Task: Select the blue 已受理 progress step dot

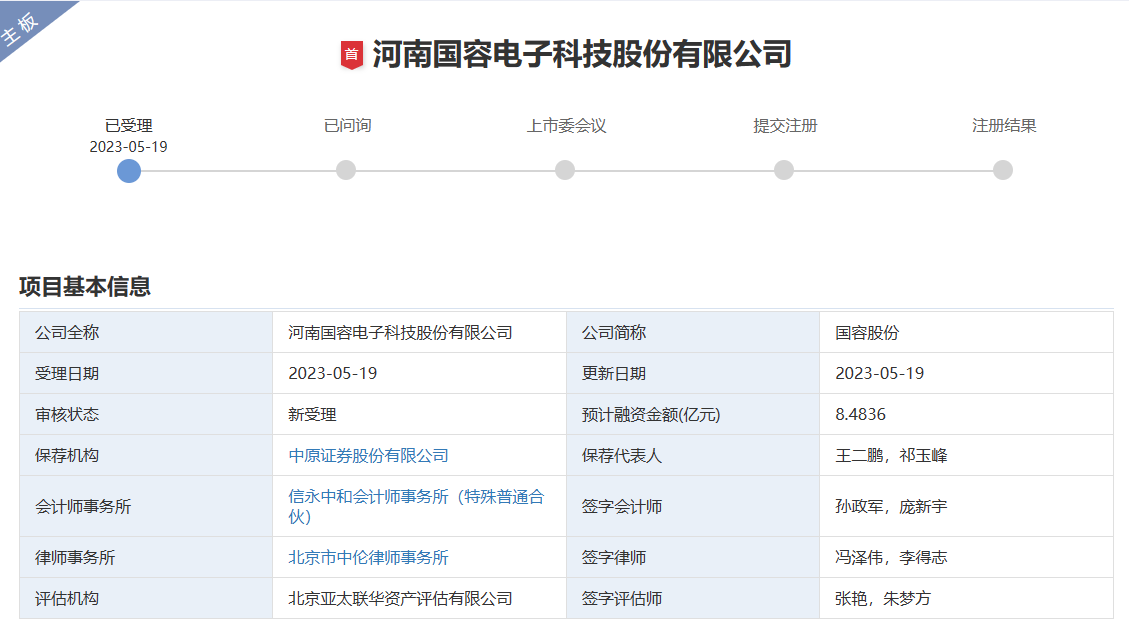Action: (x=129, y=171)
